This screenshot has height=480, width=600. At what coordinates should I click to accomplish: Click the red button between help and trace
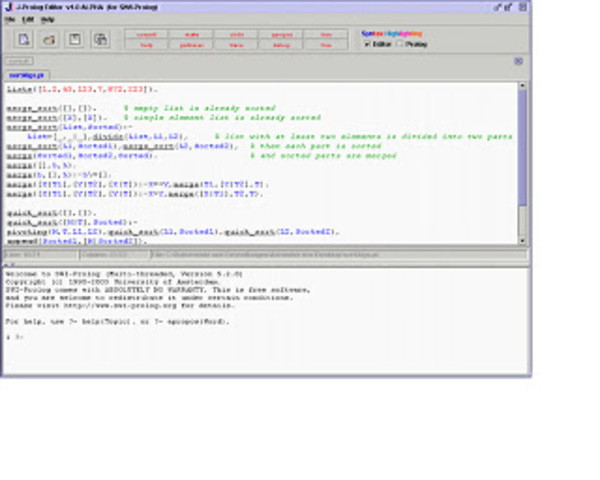(x=192, y=45)
